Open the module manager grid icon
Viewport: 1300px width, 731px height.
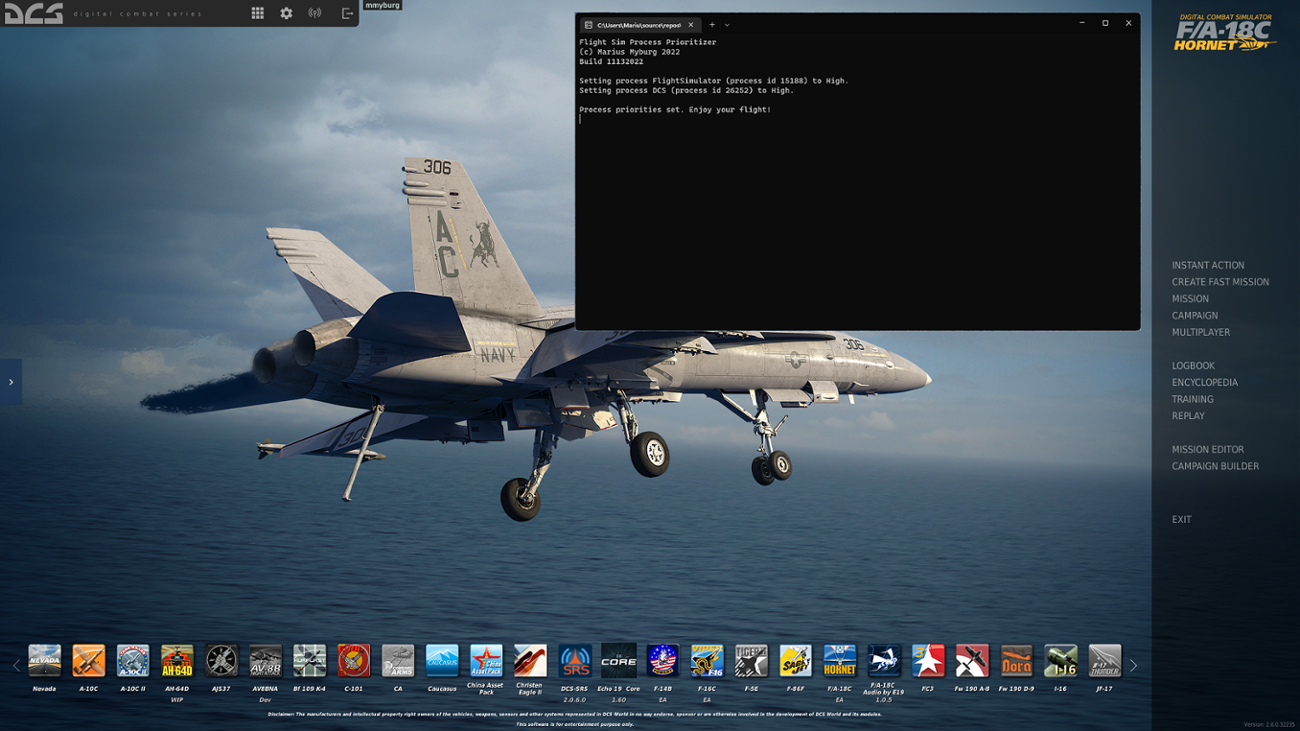click(x=257, y=12)
